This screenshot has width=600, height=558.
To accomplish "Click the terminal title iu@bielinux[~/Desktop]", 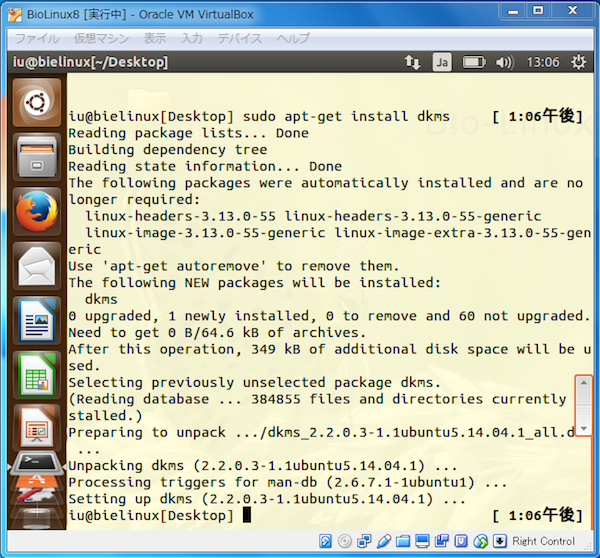I will pos(90,62).
